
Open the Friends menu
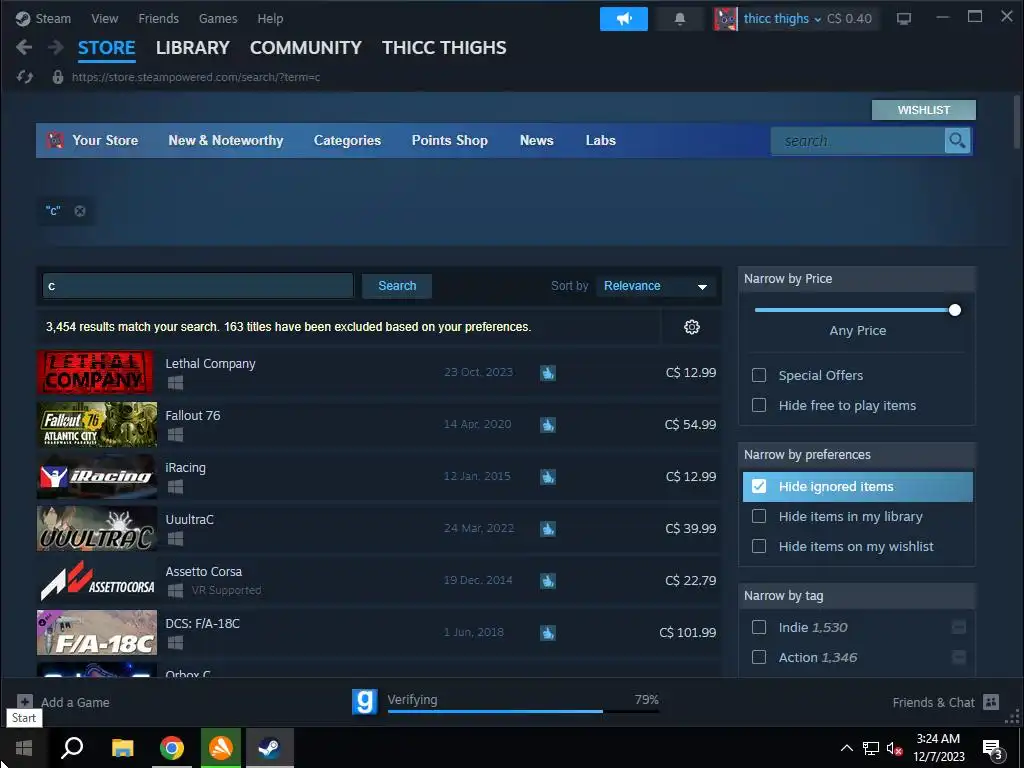[x=159, y=19]
